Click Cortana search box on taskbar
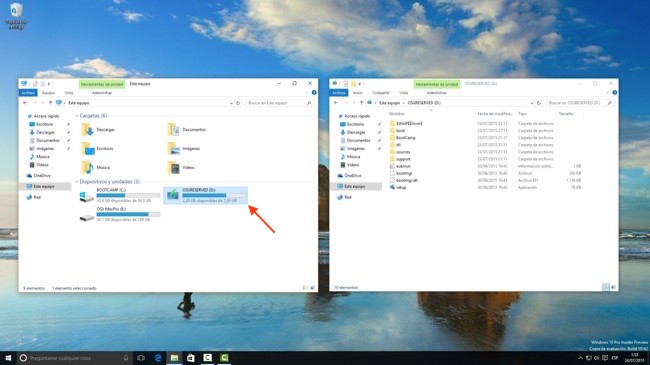This screenshot has width=650, height=365. coord(75,358)
